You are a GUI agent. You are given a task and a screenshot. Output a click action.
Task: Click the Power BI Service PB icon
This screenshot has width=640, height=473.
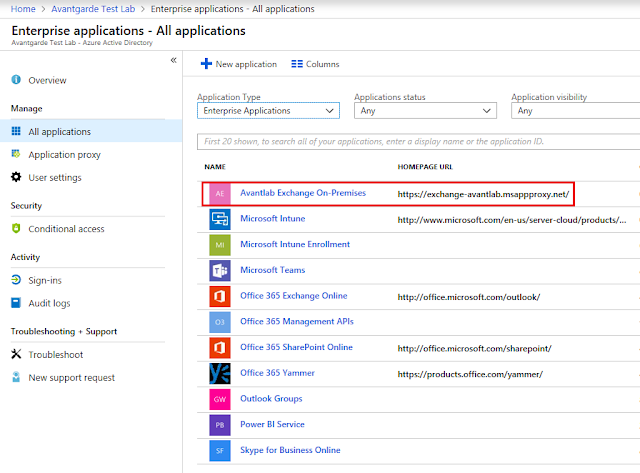pyautogui.click(x=220, y=425)
